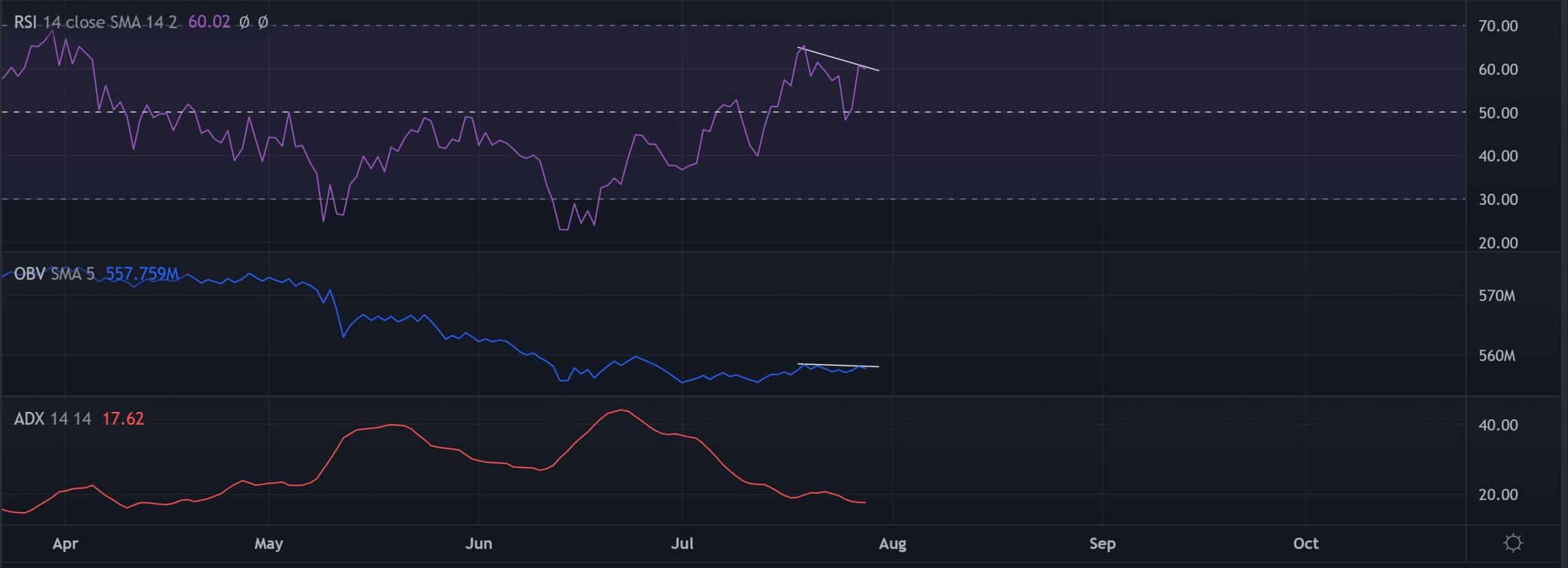1568x568 pixels.
Task: Click the Jul date label
Action: [x=682, y=544]
